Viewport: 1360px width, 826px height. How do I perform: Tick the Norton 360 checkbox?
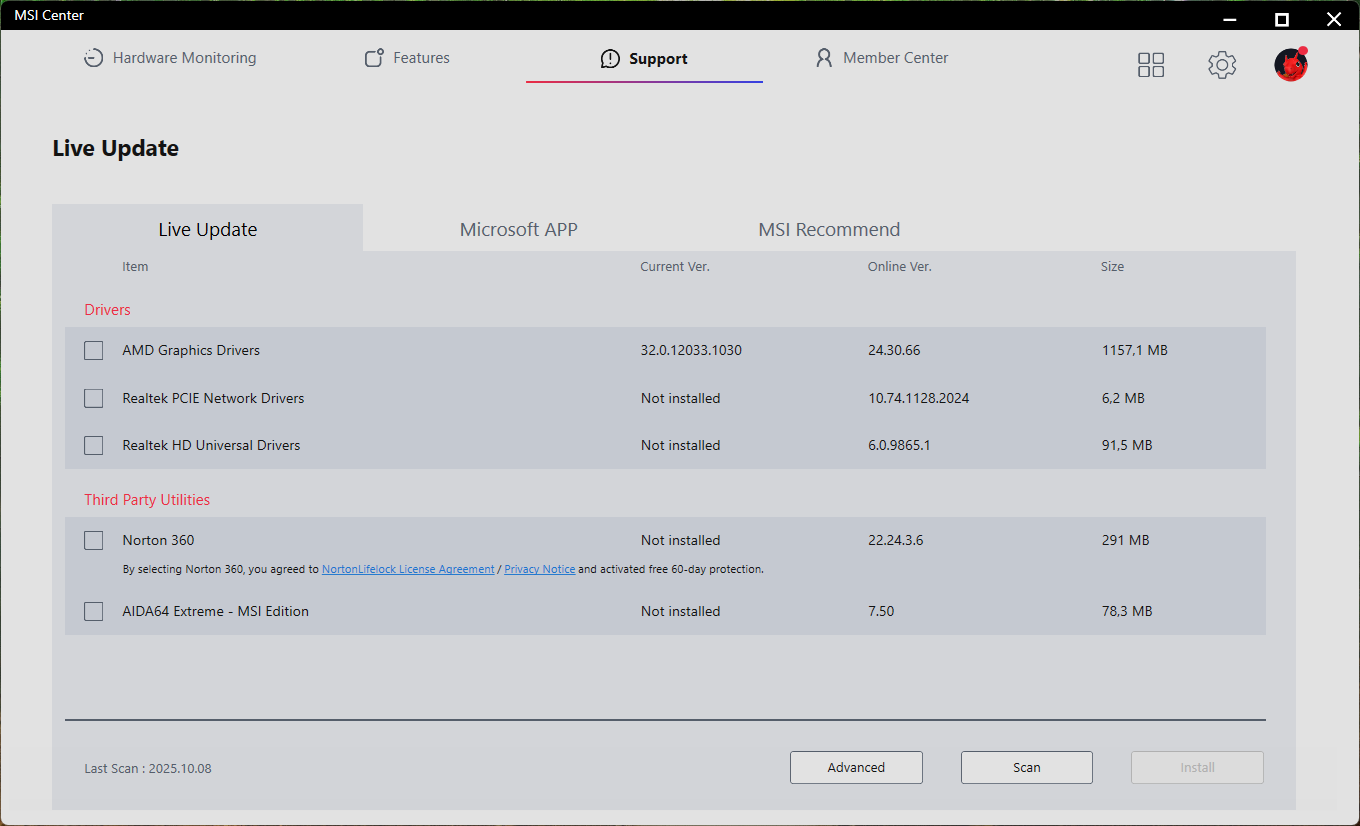click(94, 540)
